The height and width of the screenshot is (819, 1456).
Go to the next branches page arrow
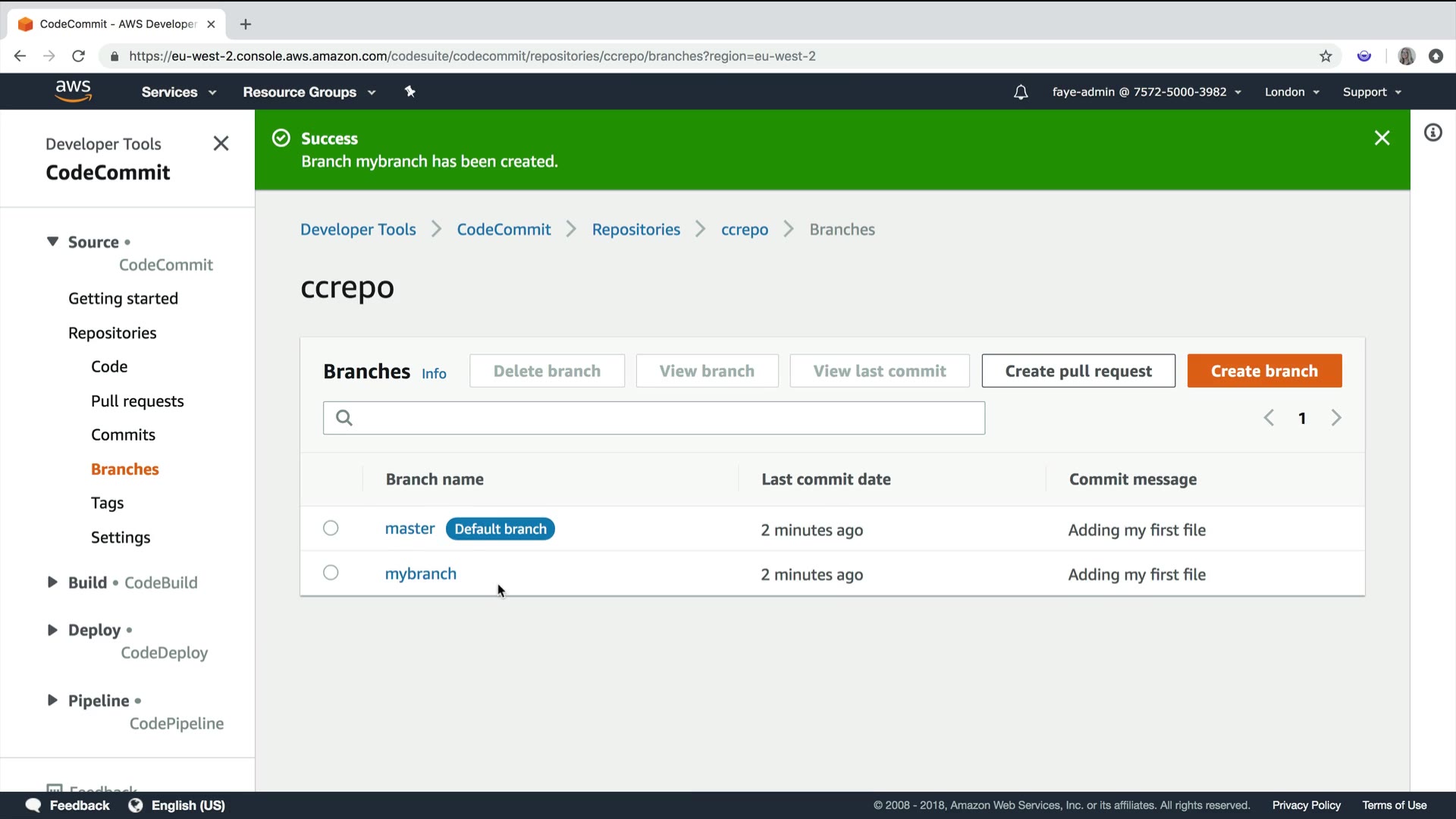coord(1336,418)
